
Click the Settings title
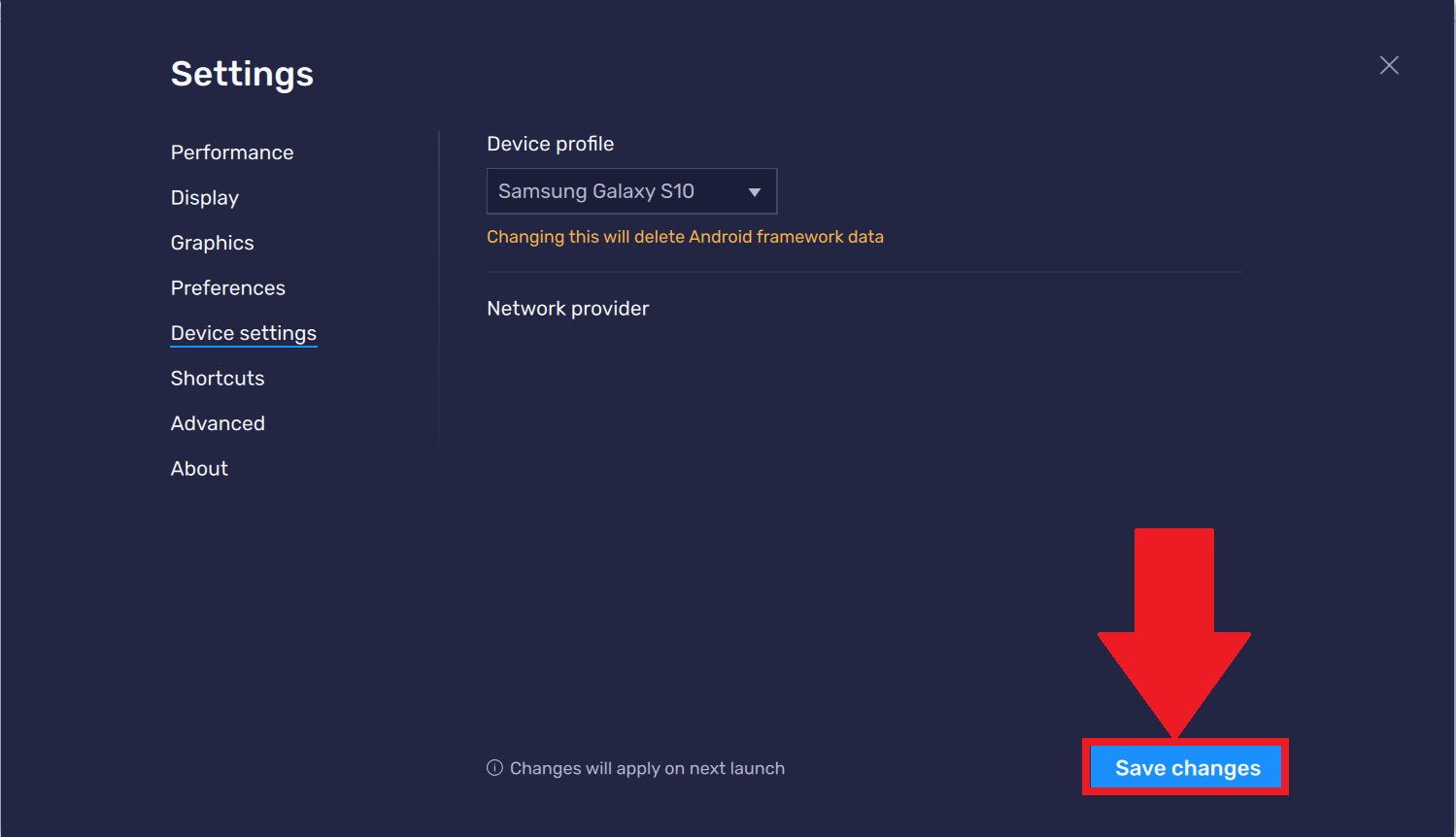(243, 75)
